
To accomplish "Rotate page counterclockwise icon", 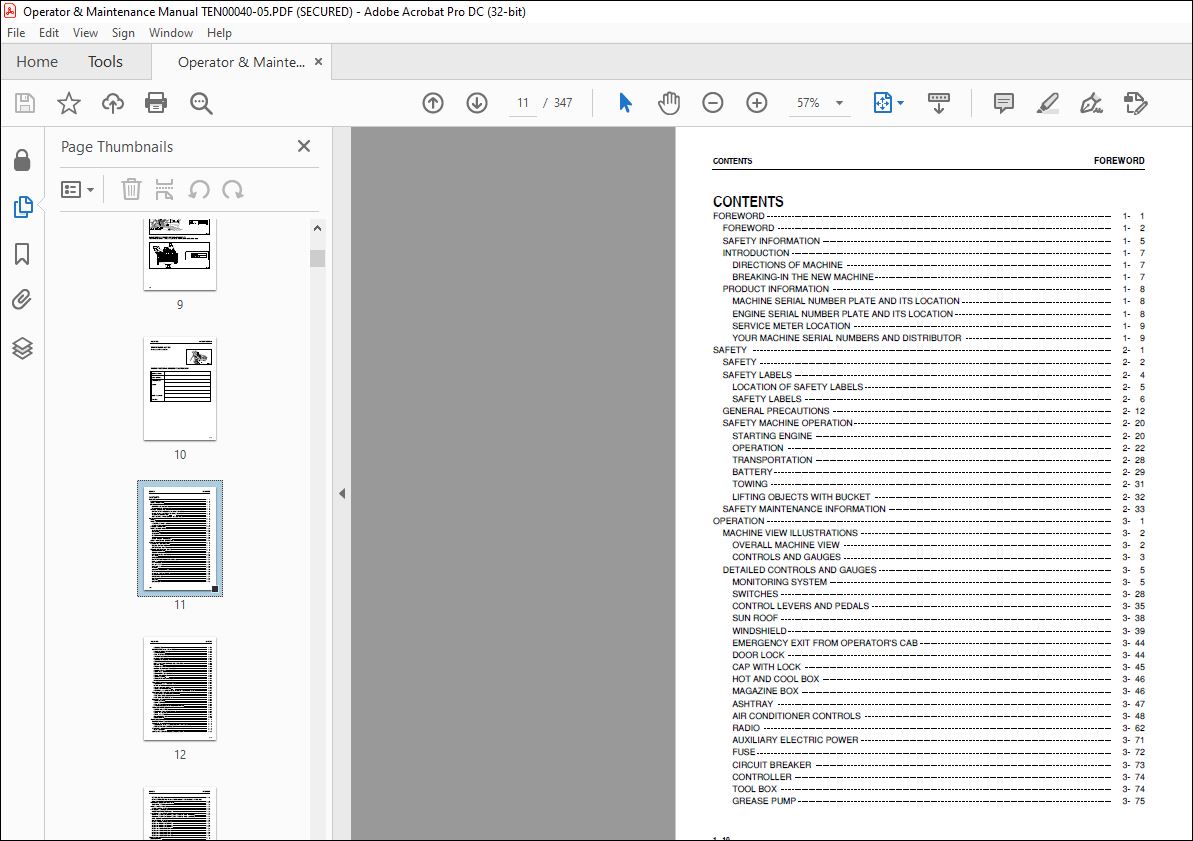I will pyautogui.click(x=199, y=189).
